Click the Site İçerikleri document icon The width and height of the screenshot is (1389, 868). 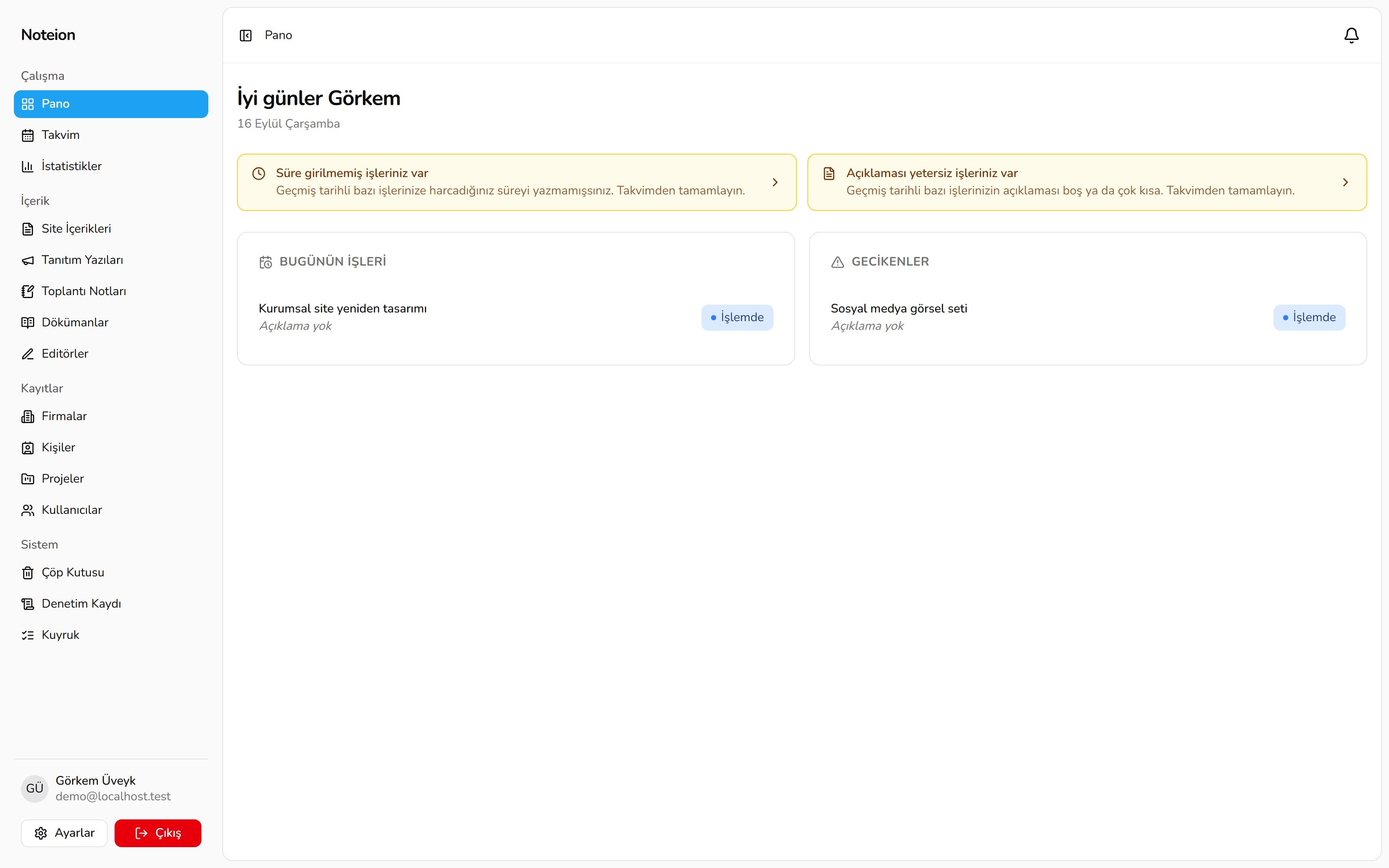click(27, 229)
